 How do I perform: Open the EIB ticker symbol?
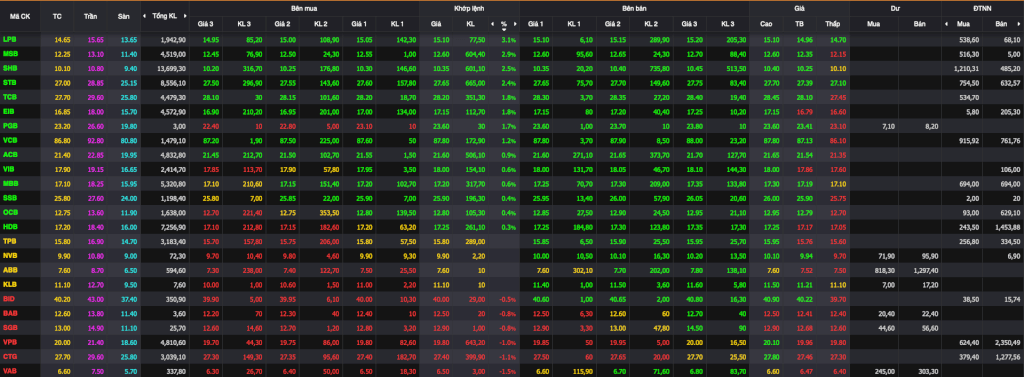[9, 110]
